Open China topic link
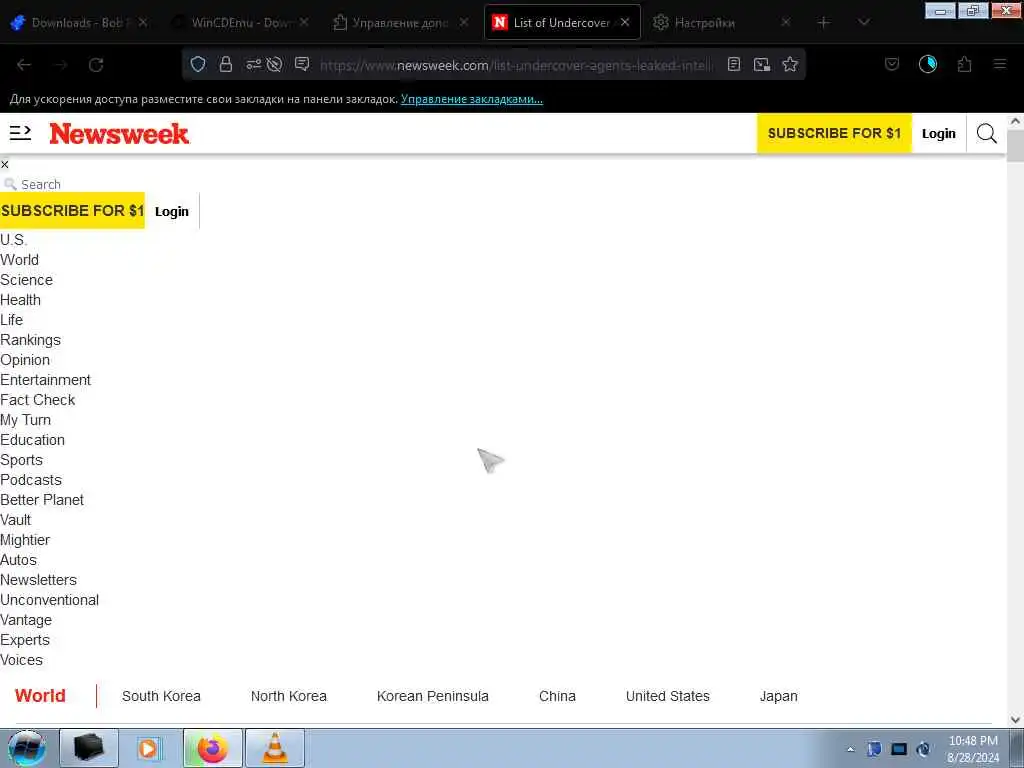The image size is (1024, 768). (557, 696)
